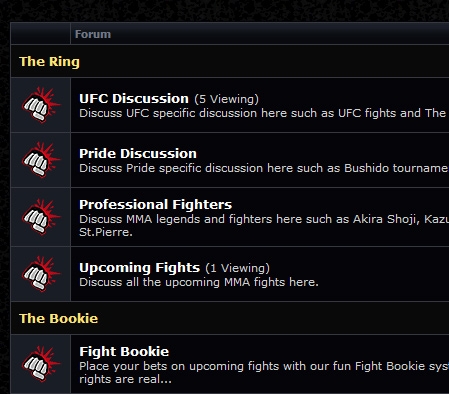449x394 pixels.
Task: Open The Ring category heading
Action: click(x=49, y=62)
